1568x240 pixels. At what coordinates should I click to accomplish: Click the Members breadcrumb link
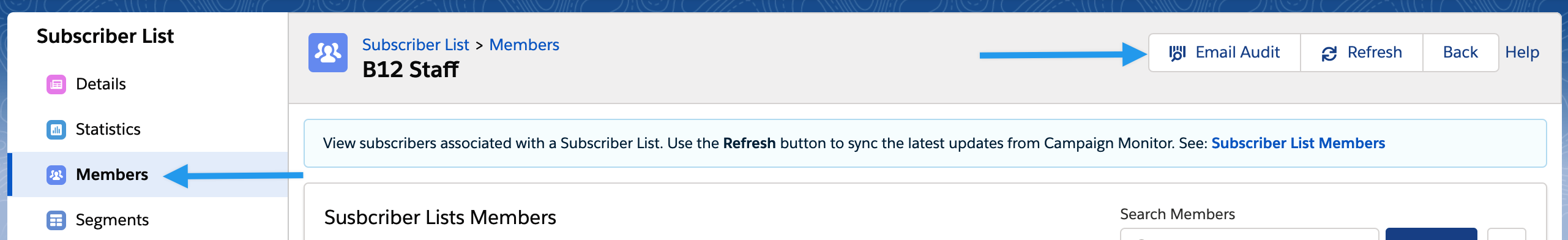coord(524,45)
